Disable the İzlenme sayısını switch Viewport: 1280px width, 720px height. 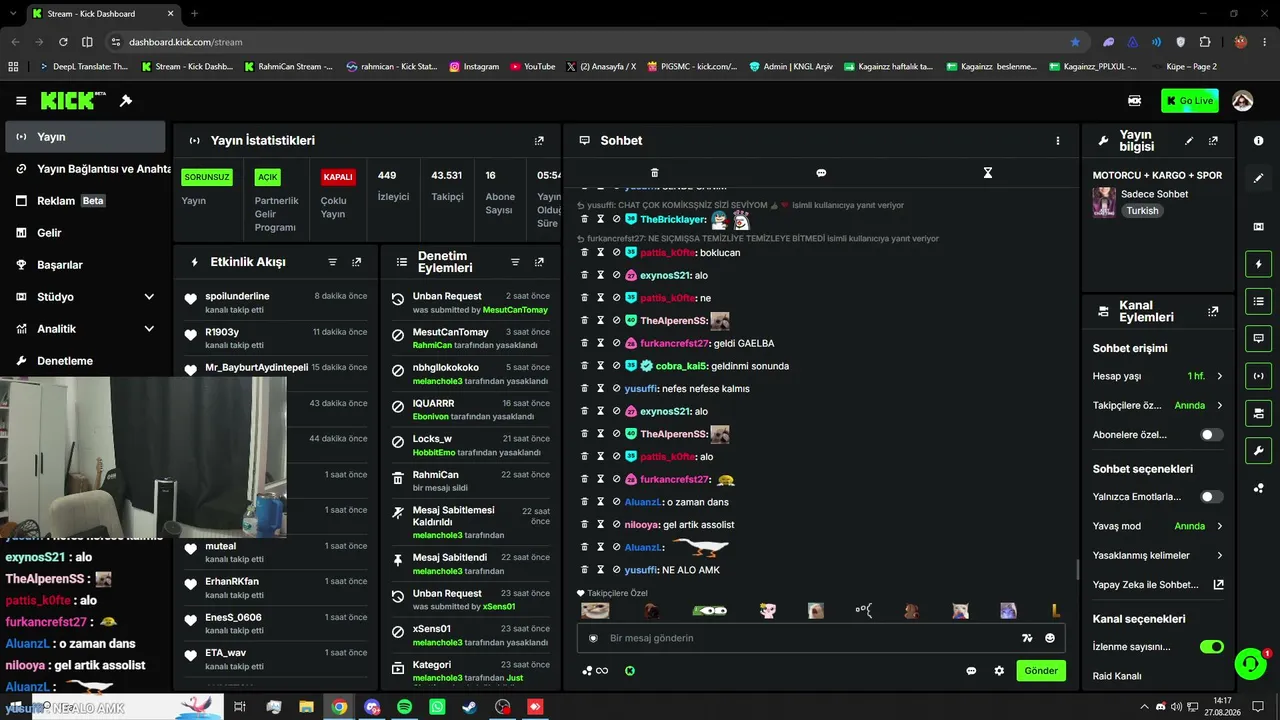(1211, 647)
